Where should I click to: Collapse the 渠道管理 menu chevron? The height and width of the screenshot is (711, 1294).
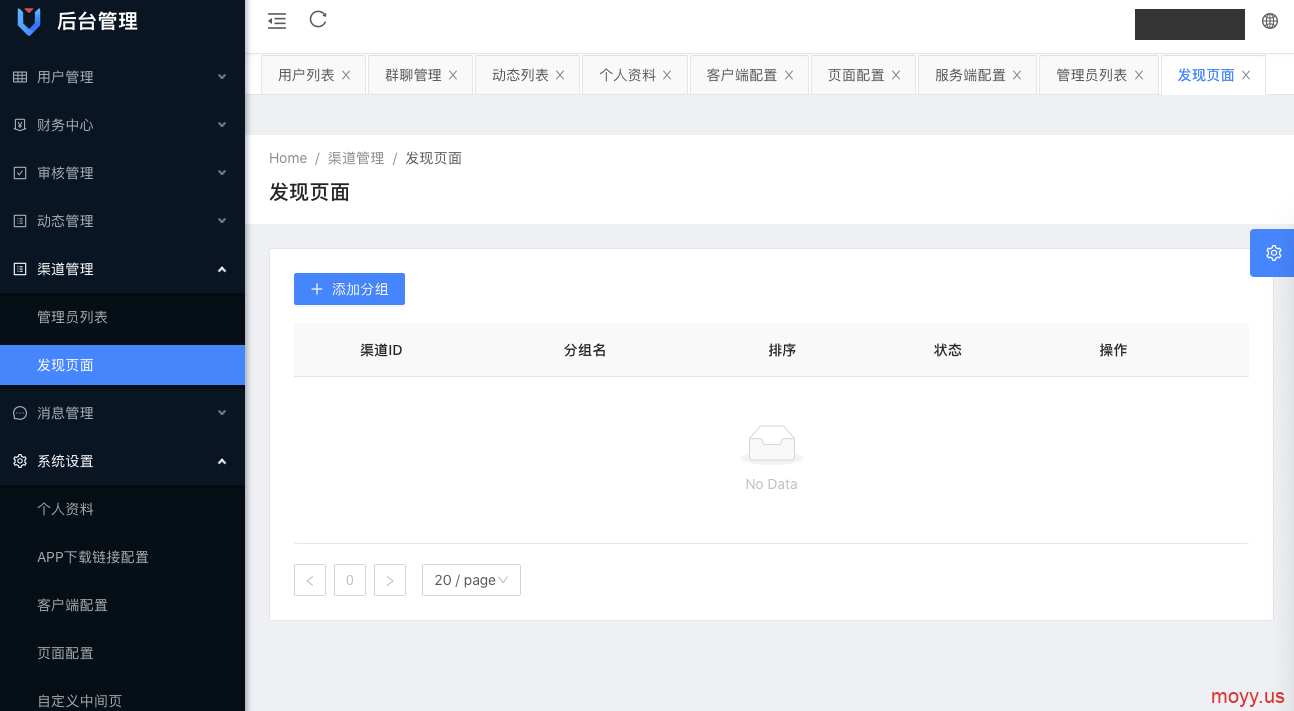pos(222,269)
